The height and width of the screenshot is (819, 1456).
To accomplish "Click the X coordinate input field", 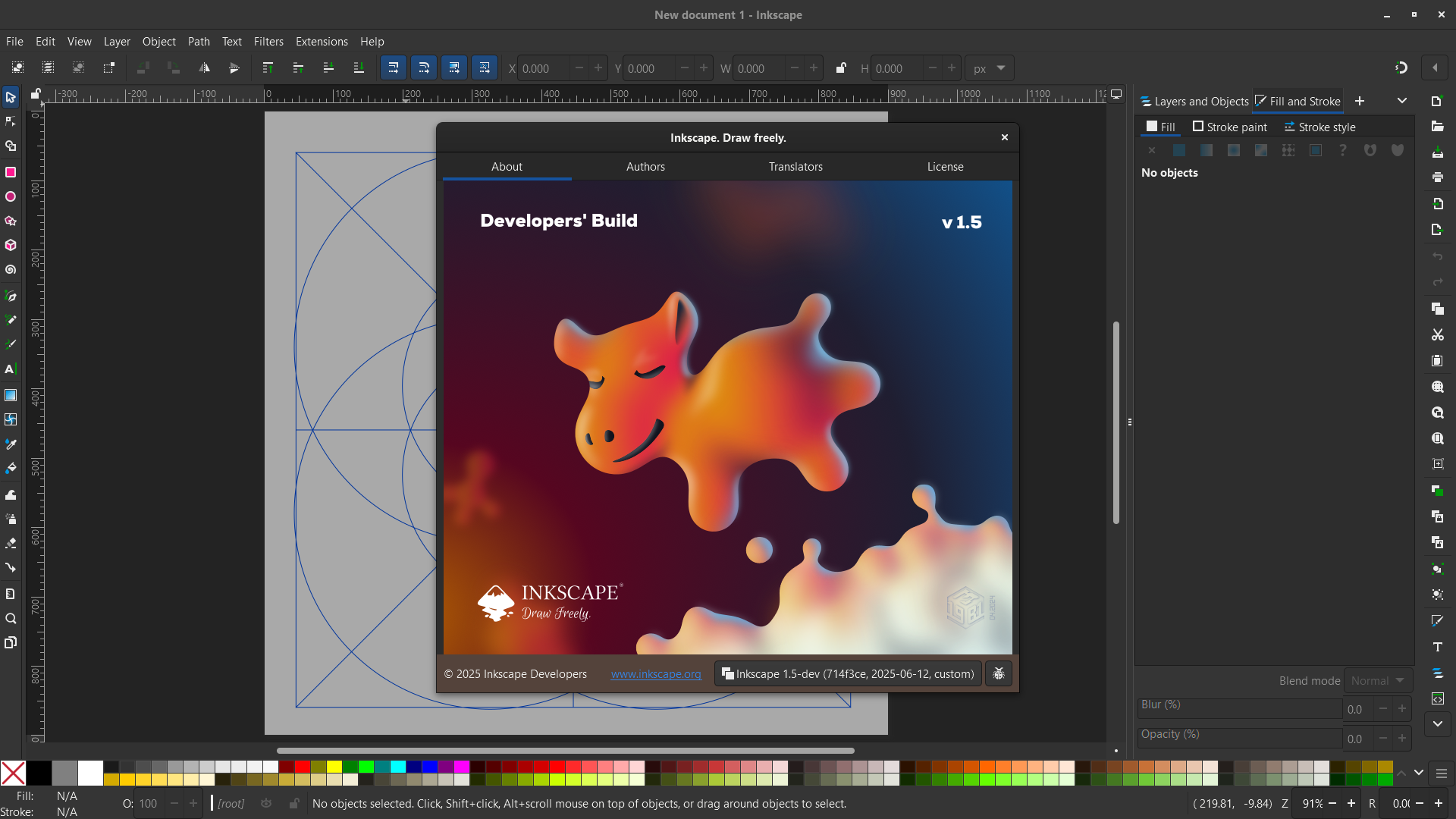I will [x=544, y=68].
